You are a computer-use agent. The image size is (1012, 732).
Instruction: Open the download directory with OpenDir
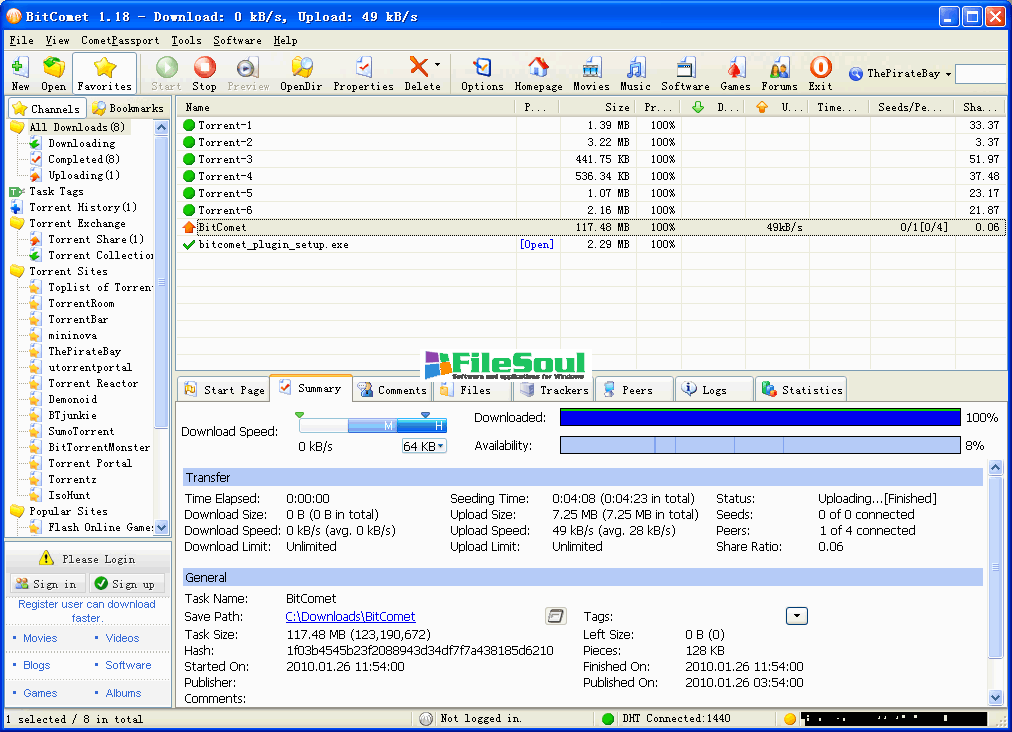point(300,74)
